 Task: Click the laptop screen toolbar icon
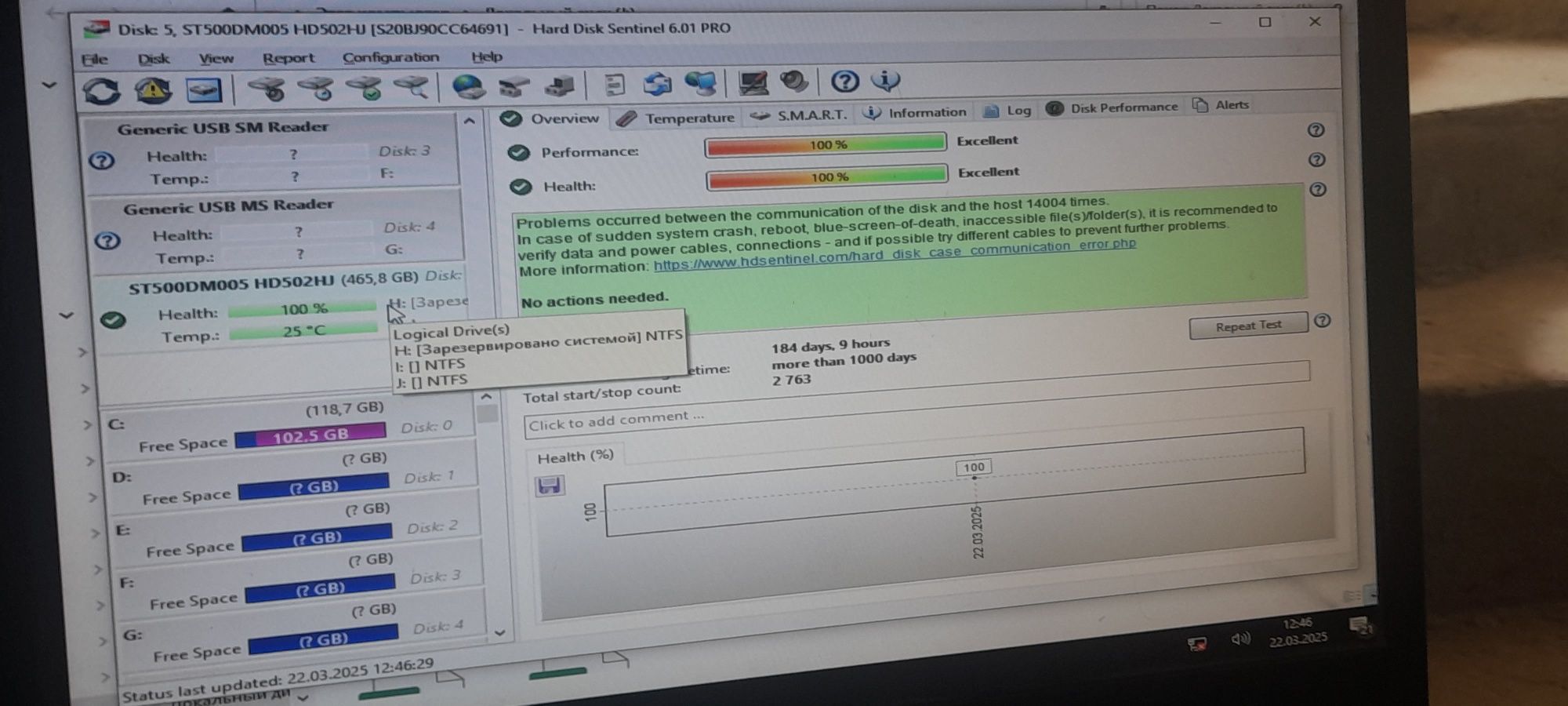(753, 82)
